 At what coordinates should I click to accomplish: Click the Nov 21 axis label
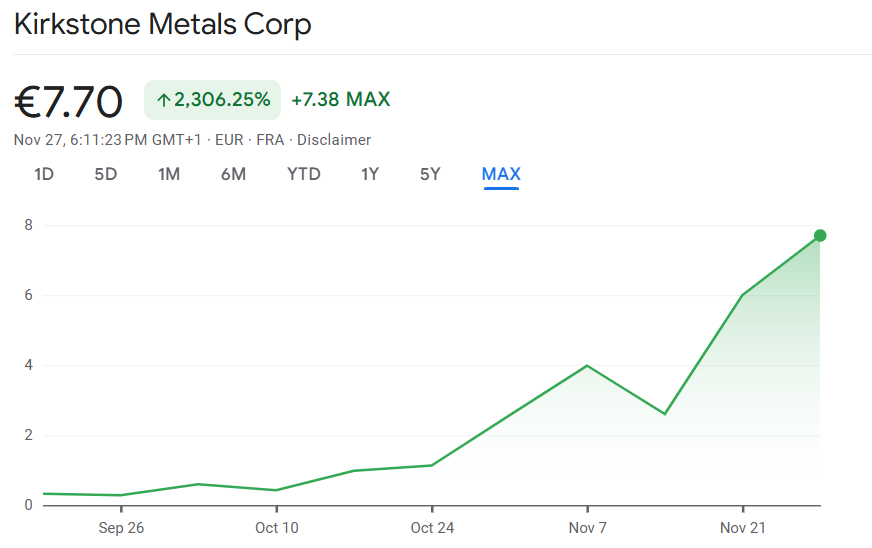[742, 528]
